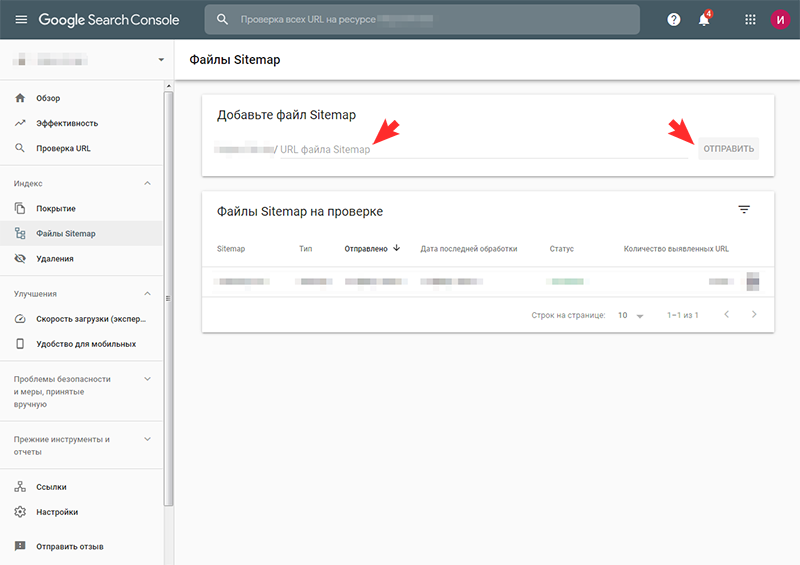Expand Прежние инструменты и отчеты section
Screen dimensions: 800x565
click(148, 439)
